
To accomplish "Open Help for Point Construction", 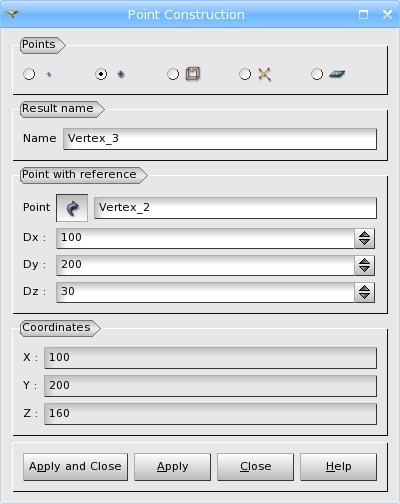I will point(338,467).
